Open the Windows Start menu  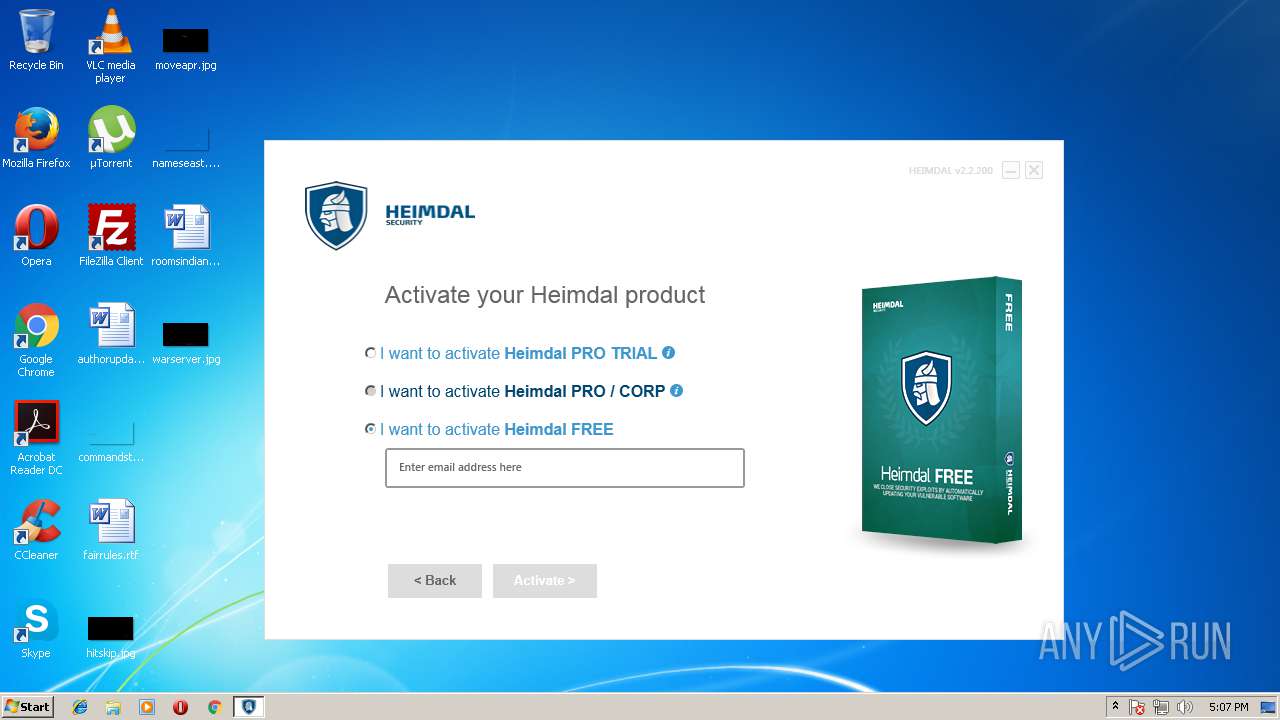[x=28, y=706]
